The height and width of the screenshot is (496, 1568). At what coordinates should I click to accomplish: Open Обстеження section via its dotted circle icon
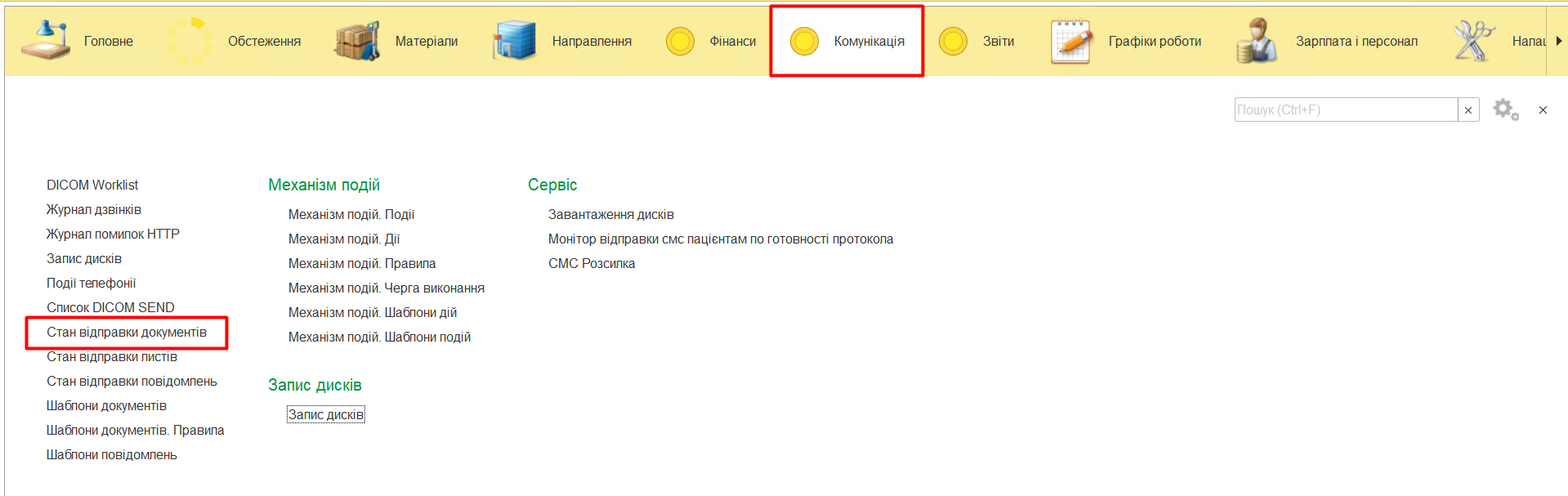(x=190, y=41)
